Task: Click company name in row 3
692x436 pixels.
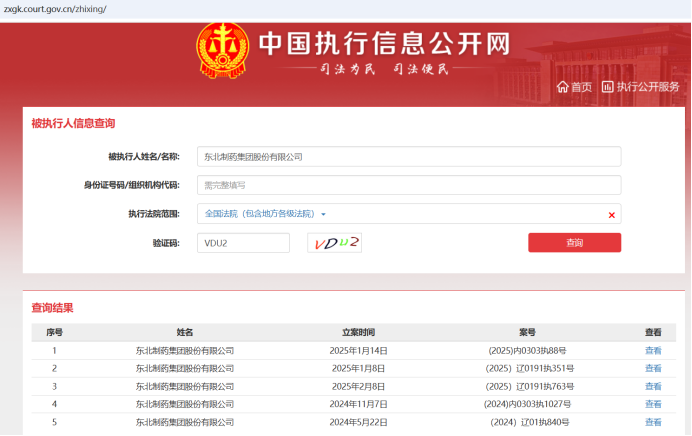Action: click(184, 387)
